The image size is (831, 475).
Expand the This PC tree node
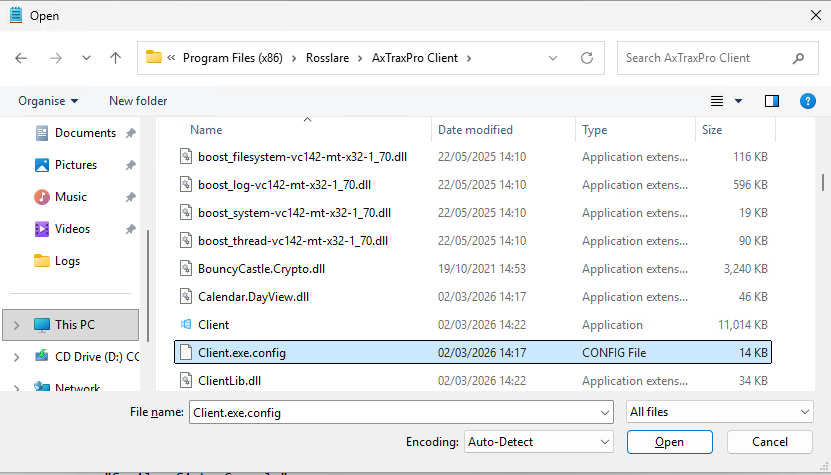click(x=15, y=325)
